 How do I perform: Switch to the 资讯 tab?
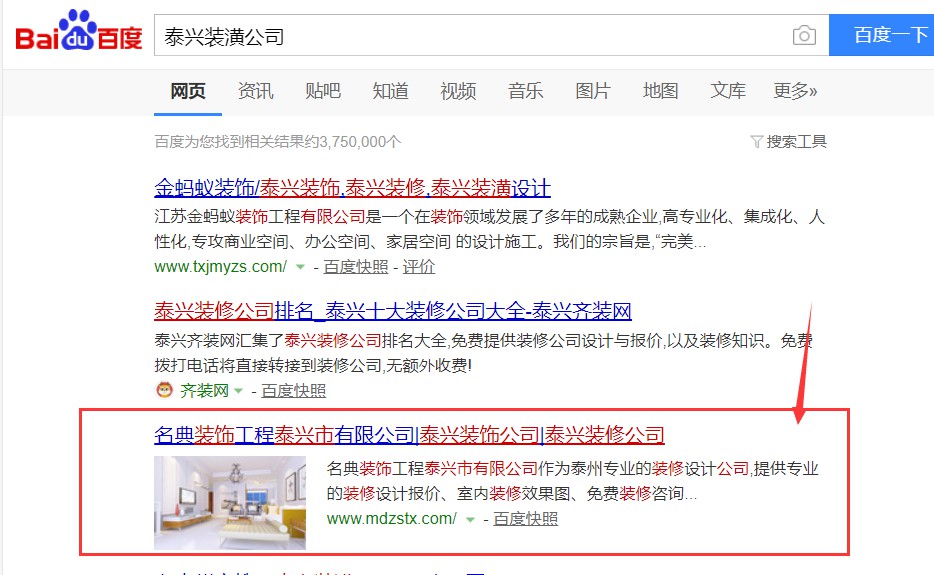coord(255,91)
